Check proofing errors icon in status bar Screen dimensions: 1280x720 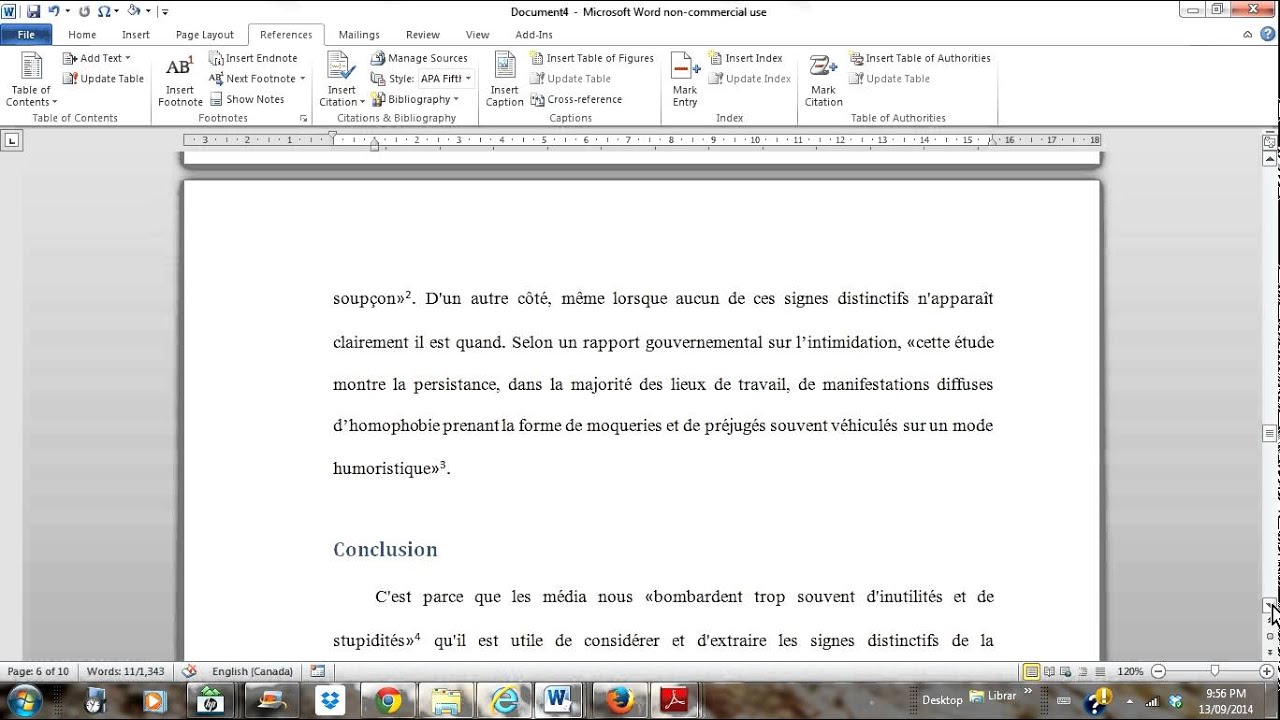(190, 671)
